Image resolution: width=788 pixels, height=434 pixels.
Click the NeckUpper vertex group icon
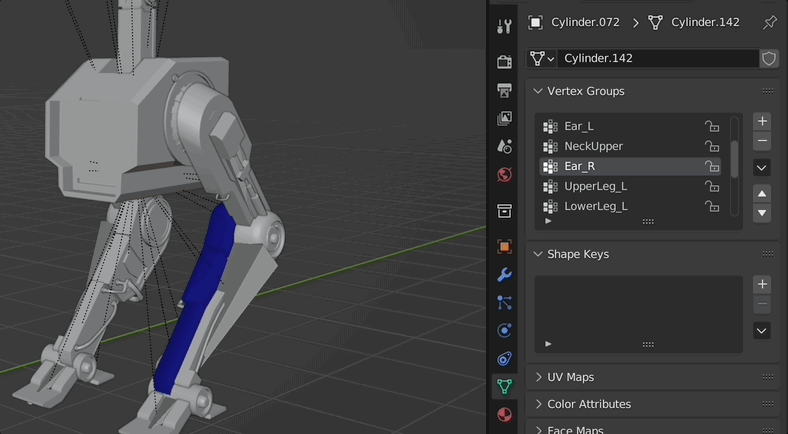[551, 146]
